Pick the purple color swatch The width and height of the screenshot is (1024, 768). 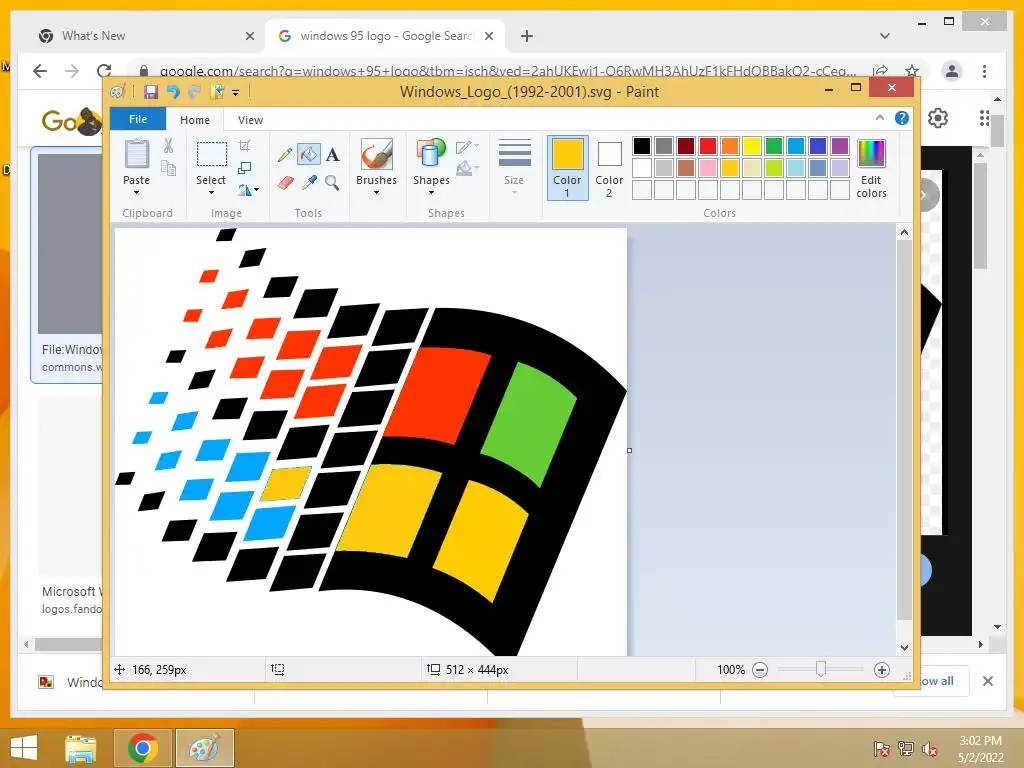point(840,146)
